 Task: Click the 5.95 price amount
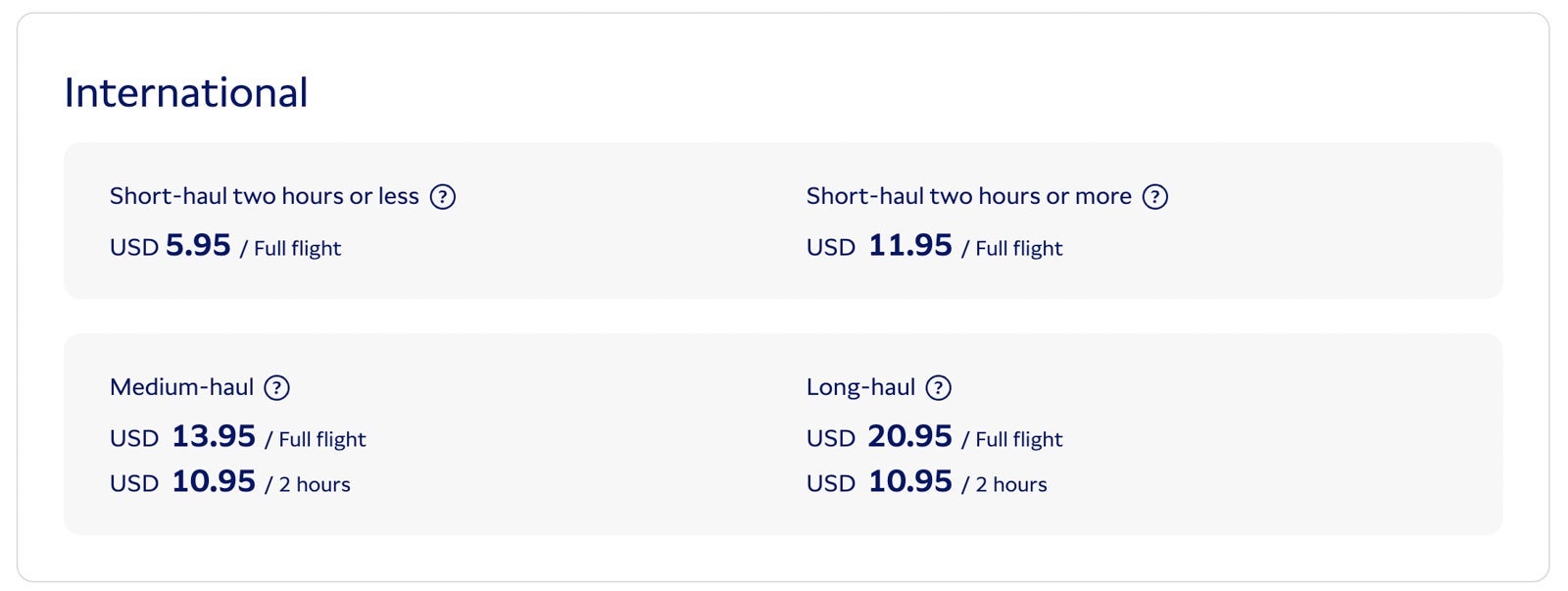click(x=198, y=245)
